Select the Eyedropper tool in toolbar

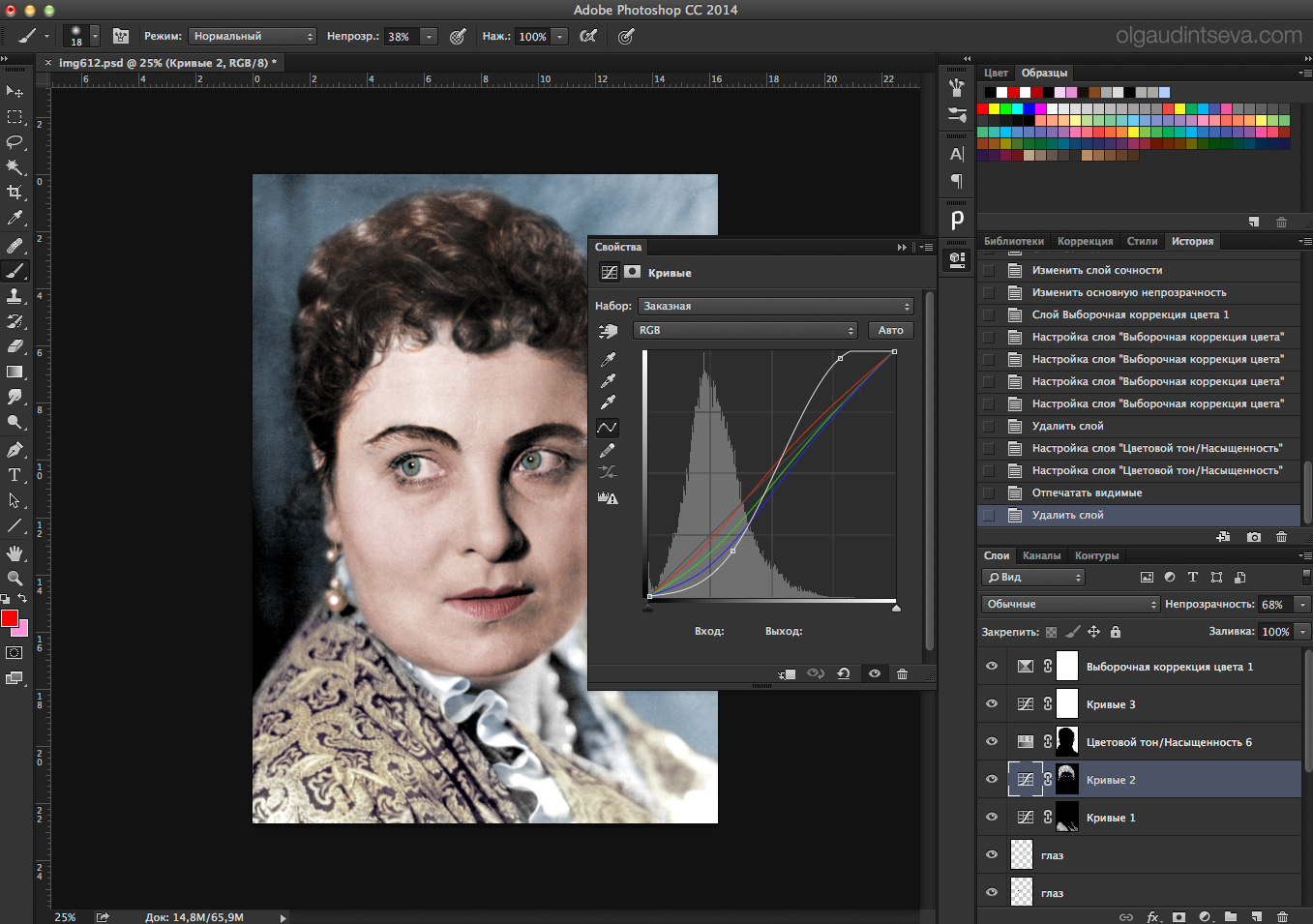point(15,219)
